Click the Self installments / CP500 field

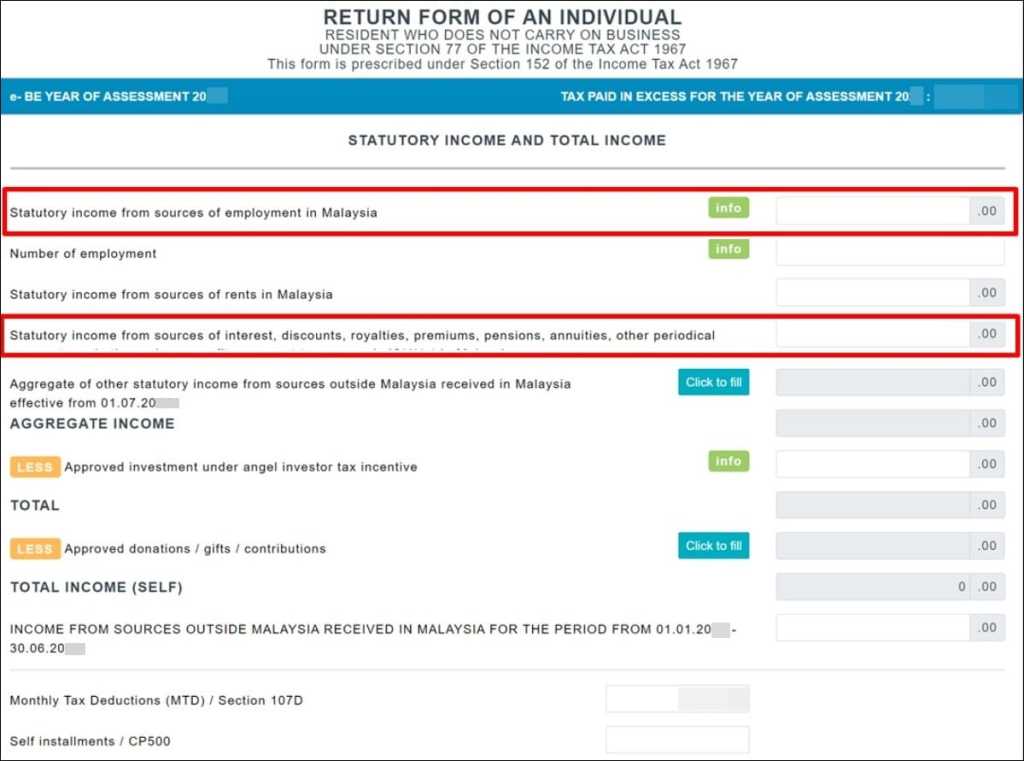pyautogui.click(x=677, y=740)
